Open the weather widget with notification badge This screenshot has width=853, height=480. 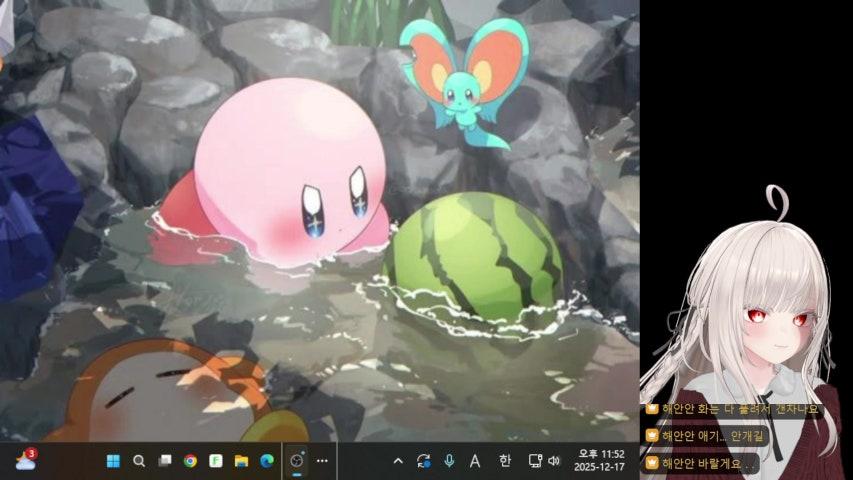[x=25, y=460]
